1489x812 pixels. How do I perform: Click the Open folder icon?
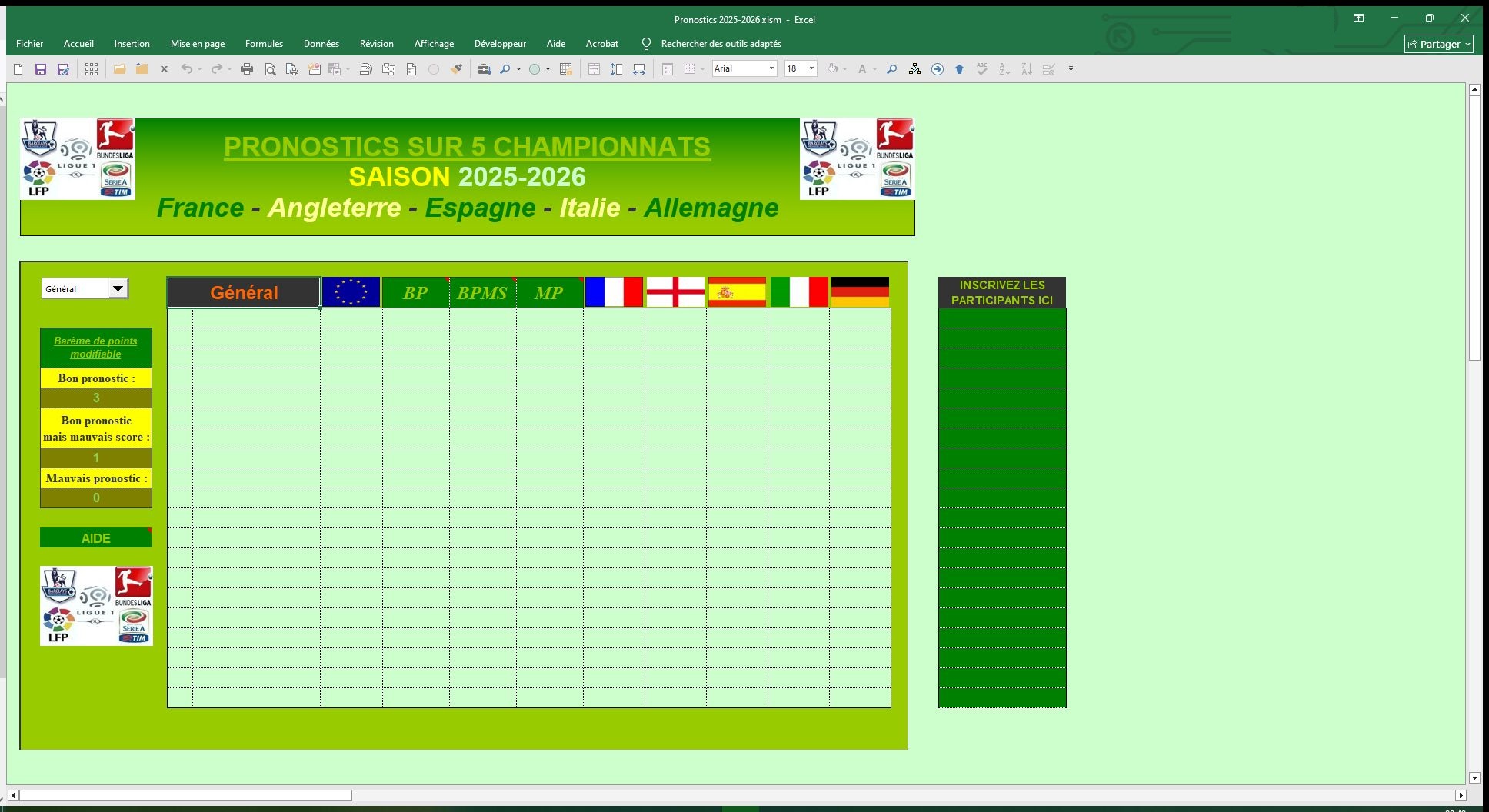tap(119, 69)
